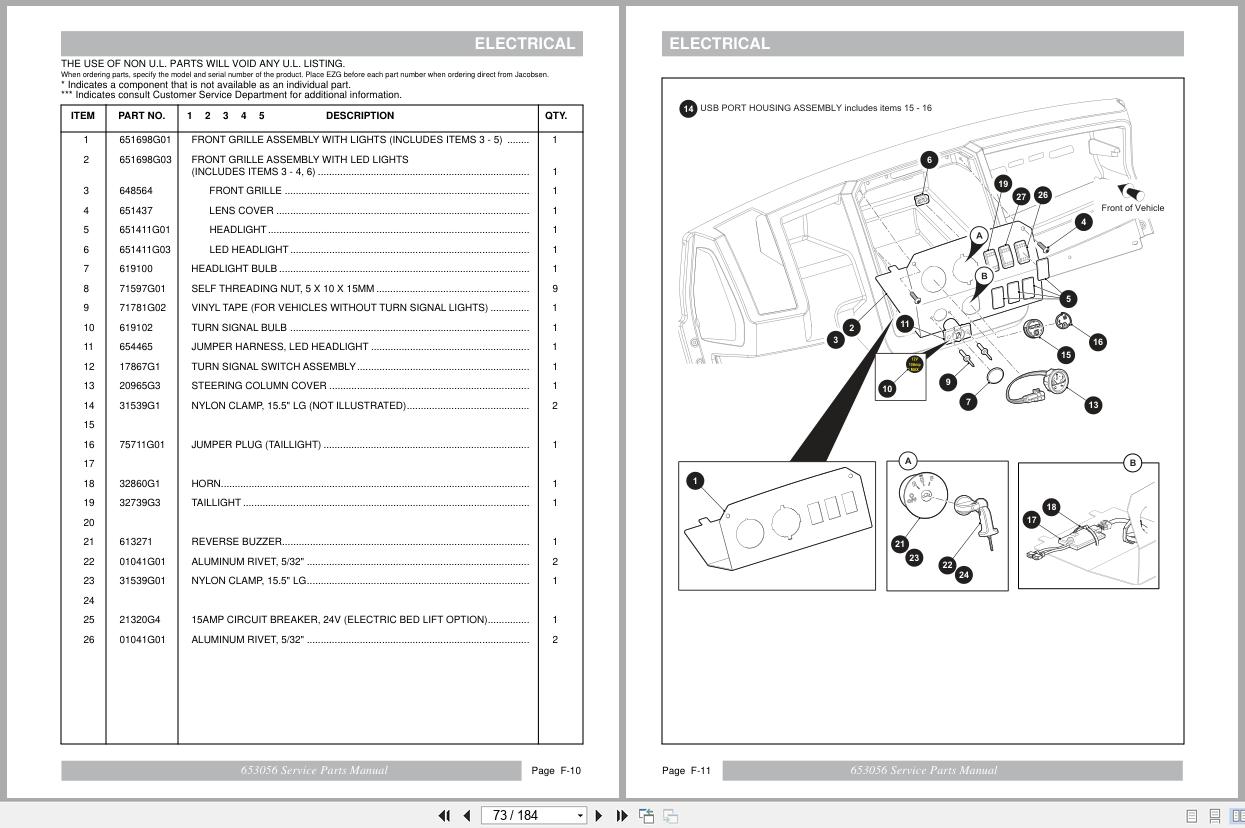Click the PART NO. column header
The width and height of the screenshot is (1245, 828).
tap(141, 116)
